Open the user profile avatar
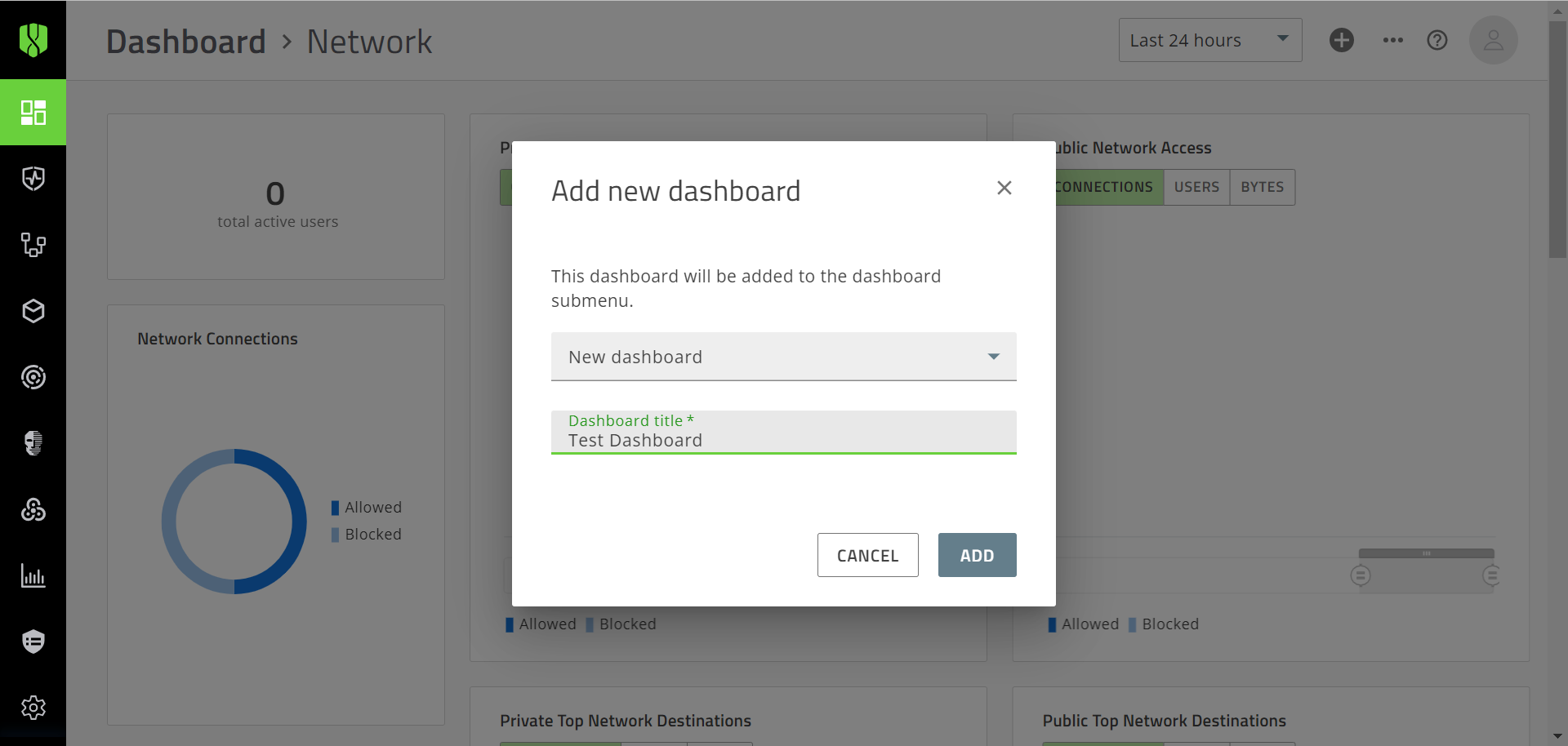Screen dimensions: 1568x746 pyautogui.click(x=1494, y=40)
